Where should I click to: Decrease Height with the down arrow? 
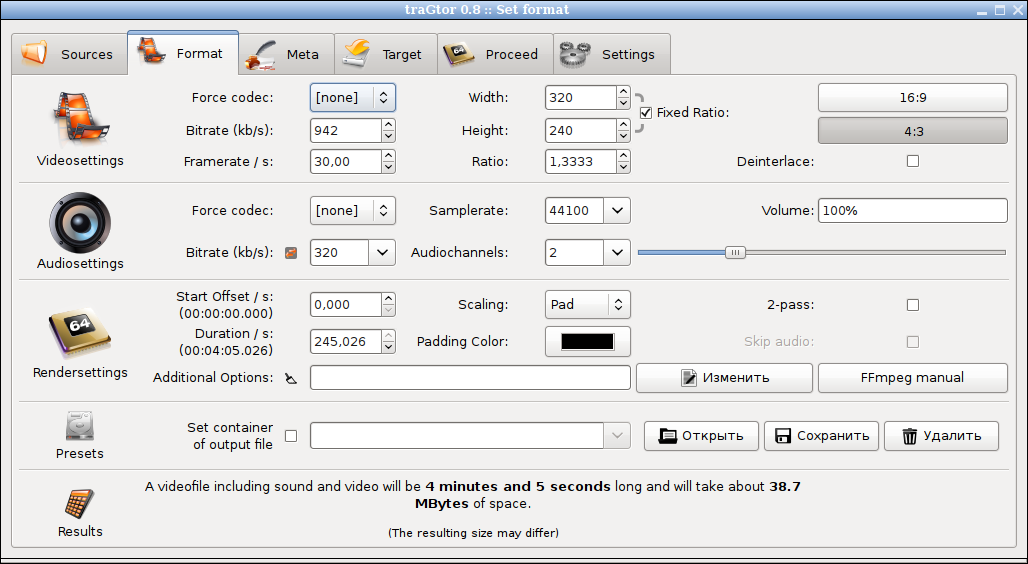(623, 136)
